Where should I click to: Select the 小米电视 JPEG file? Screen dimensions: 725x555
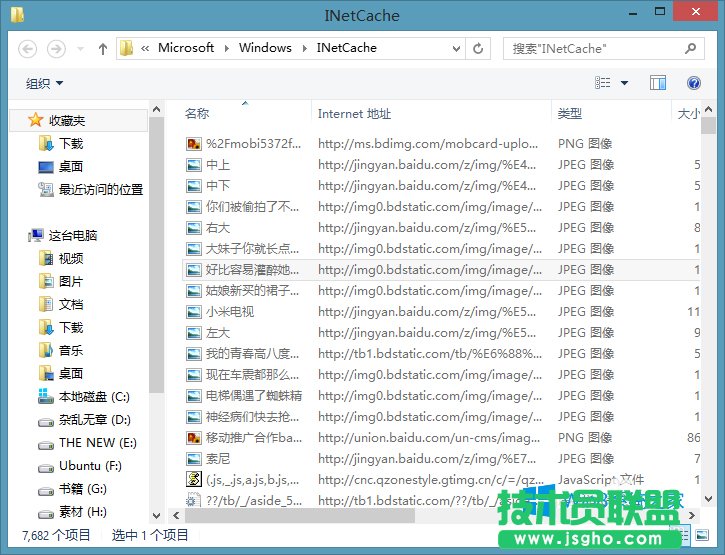click(229, 311)
